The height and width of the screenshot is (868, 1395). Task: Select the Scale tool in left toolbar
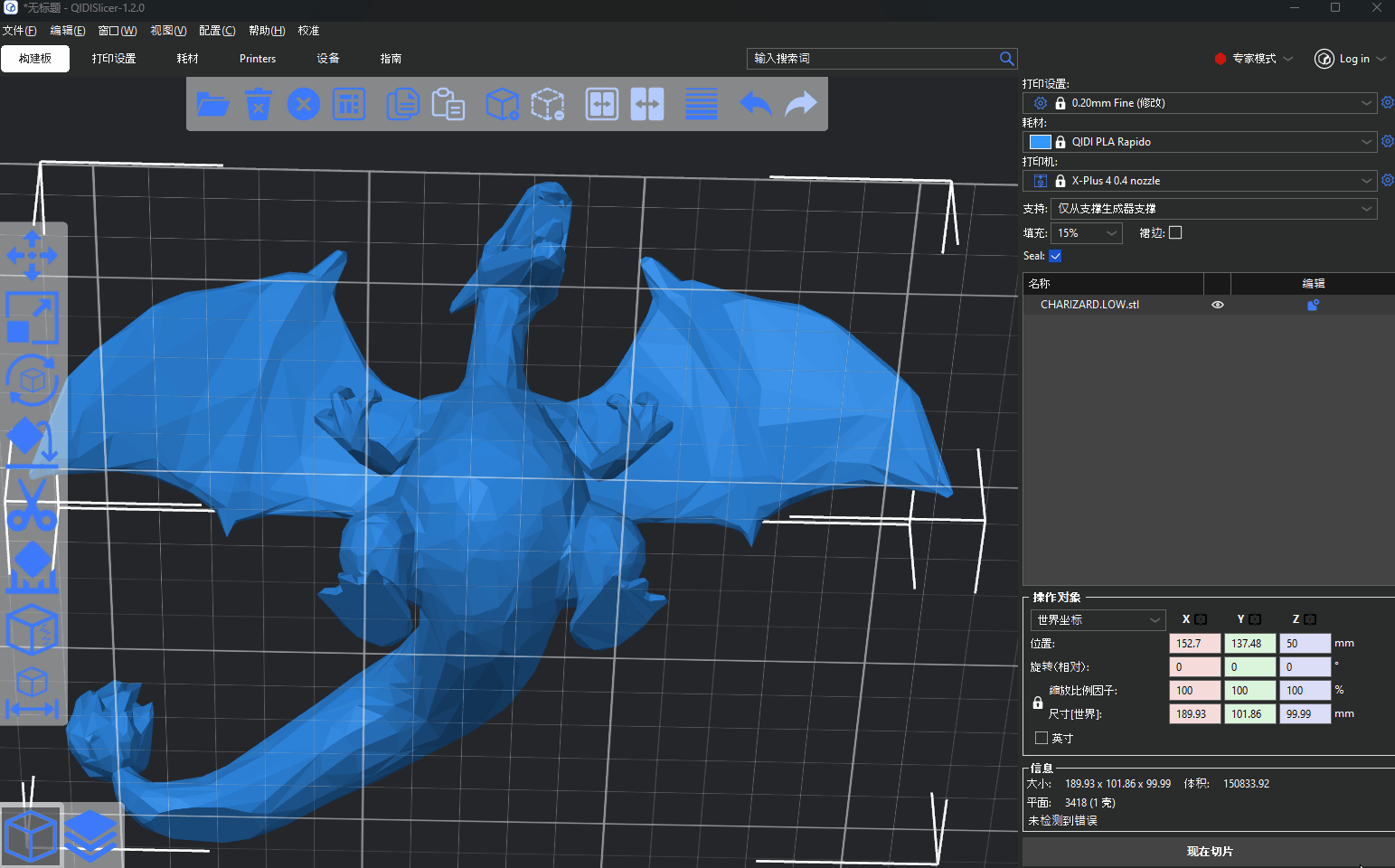coord(33,317)
